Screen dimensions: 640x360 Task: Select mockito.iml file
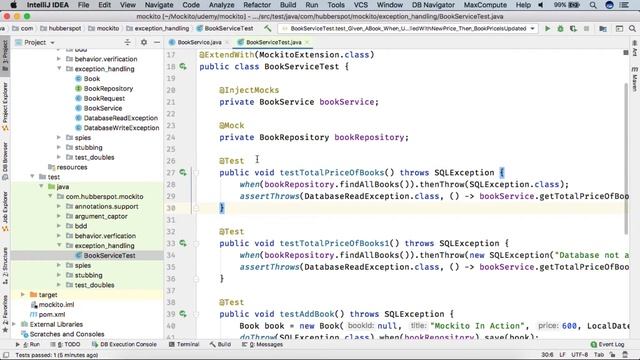56,304
